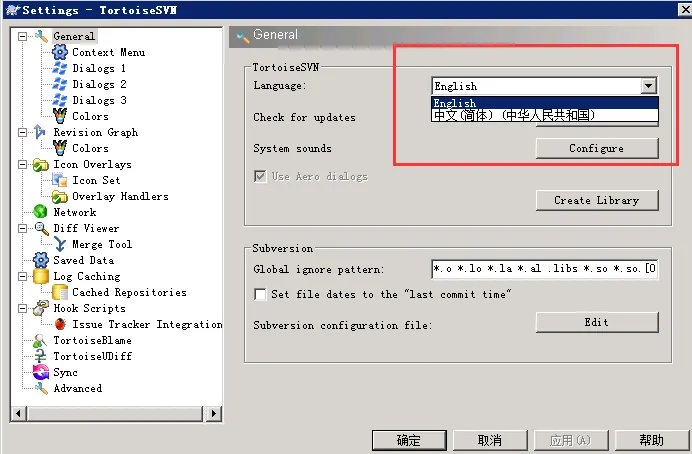692x454 pixels.
Task: Click the Configure system sounds button
Action: [597, 148]
